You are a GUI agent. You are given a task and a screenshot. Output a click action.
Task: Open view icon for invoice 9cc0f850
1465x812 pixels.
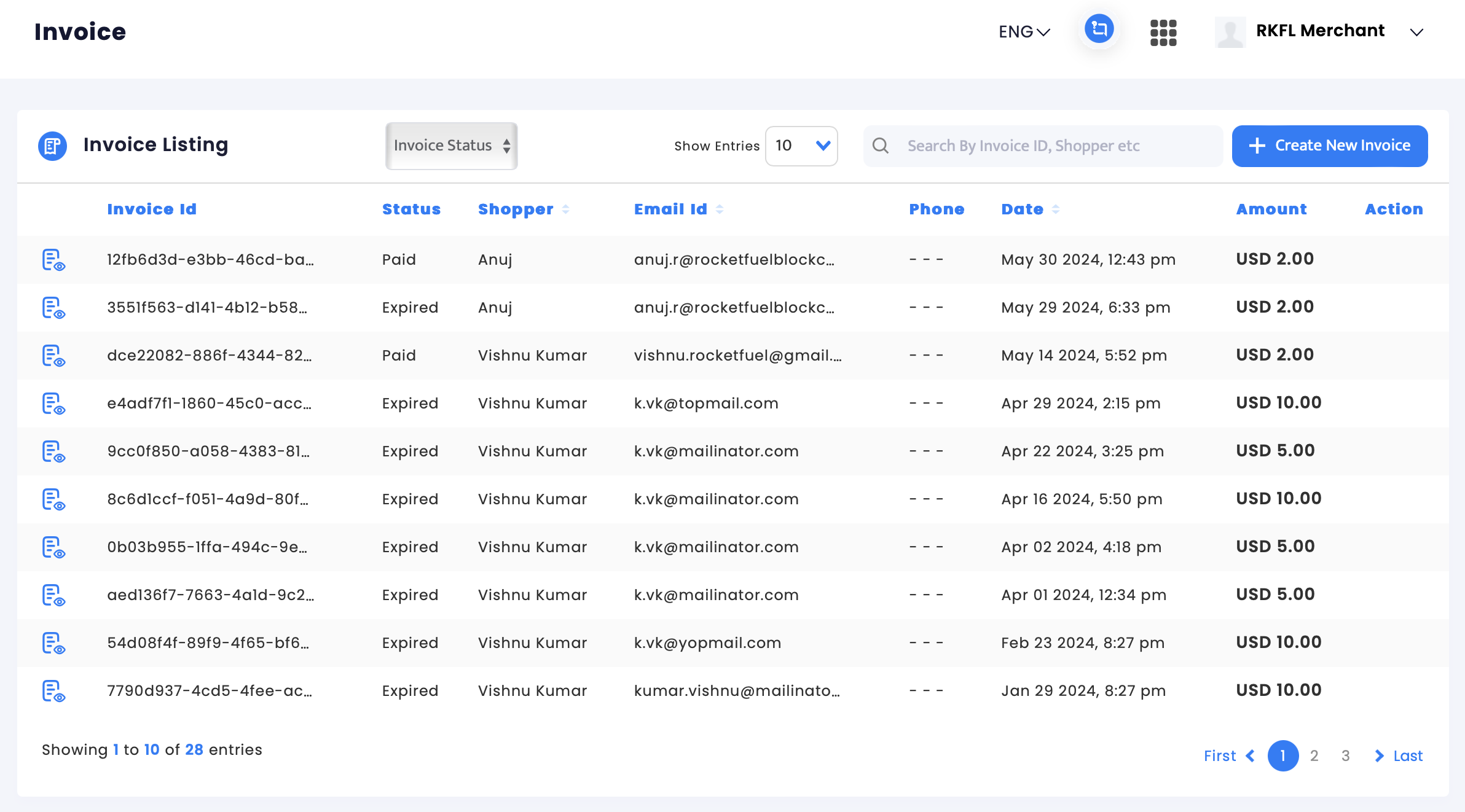(x=53, y=451)
